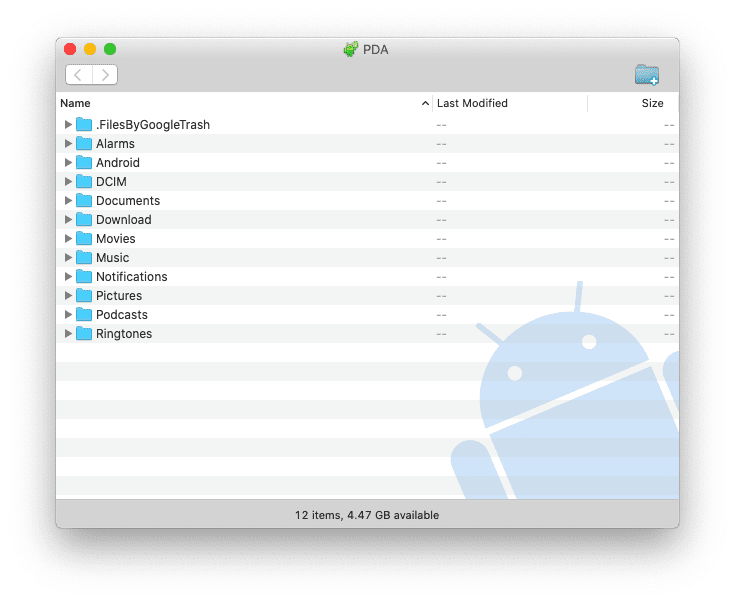Click the status text '12 items, 4.47 GB available'
735x602 pixels.
367,515
